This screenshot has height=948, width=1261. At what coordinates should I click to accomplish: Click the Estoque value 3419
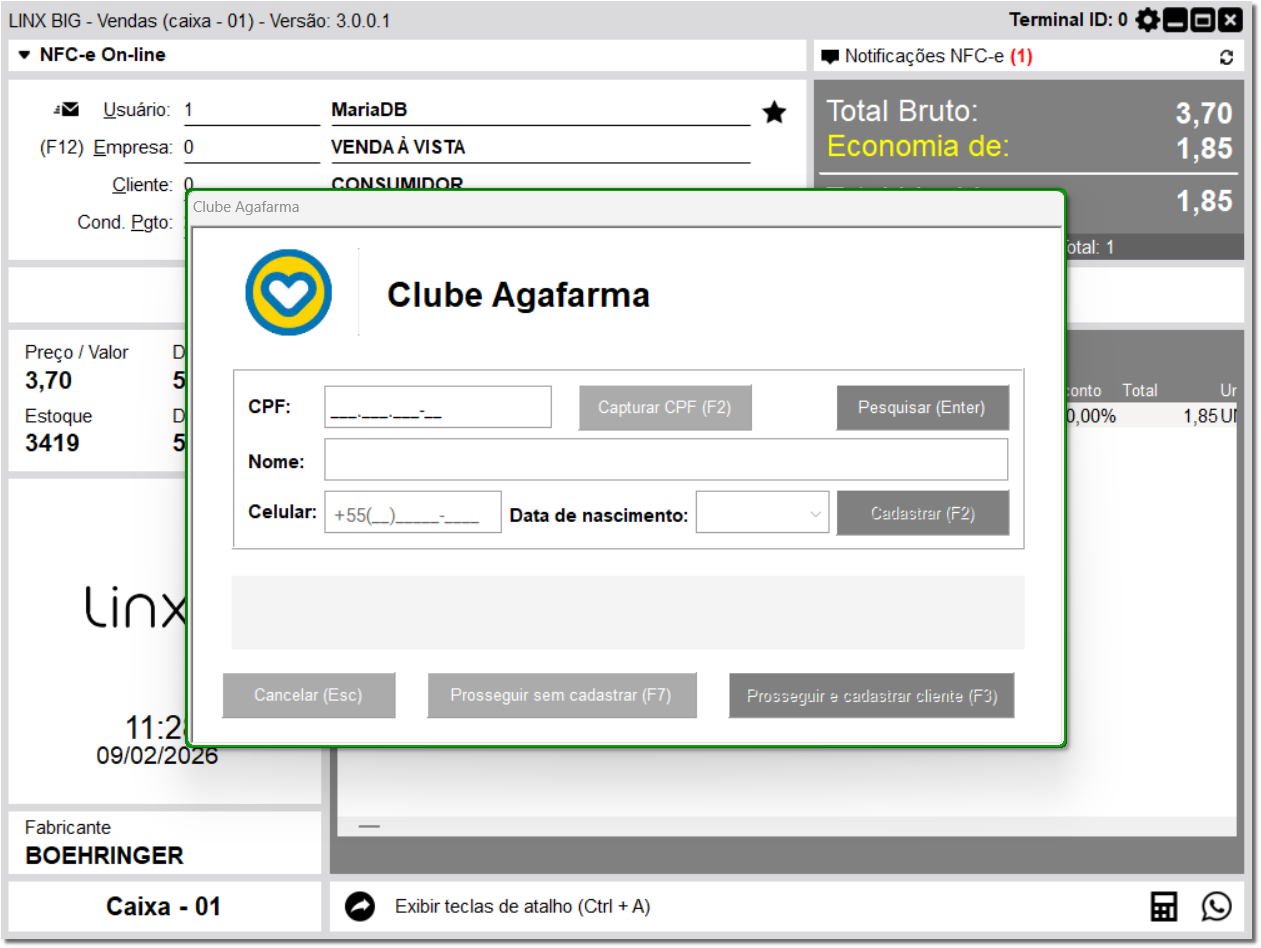[52, 442]
